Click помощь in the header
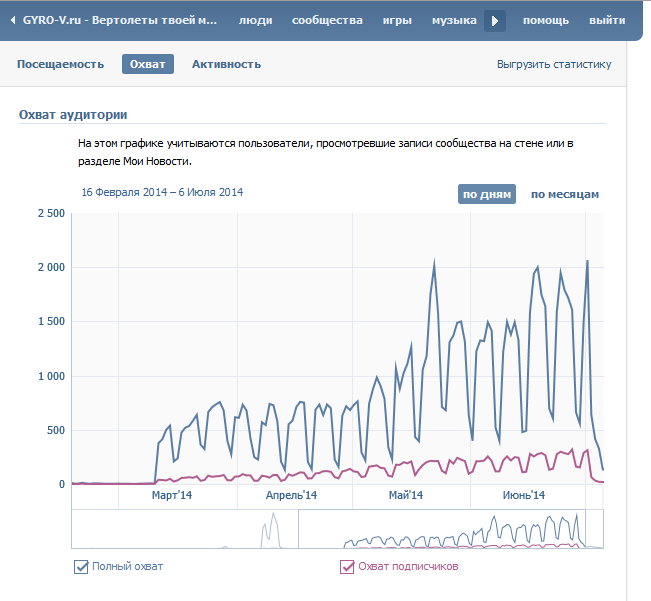The height and width of the screenshot is (601, 651). coord(545,20)
